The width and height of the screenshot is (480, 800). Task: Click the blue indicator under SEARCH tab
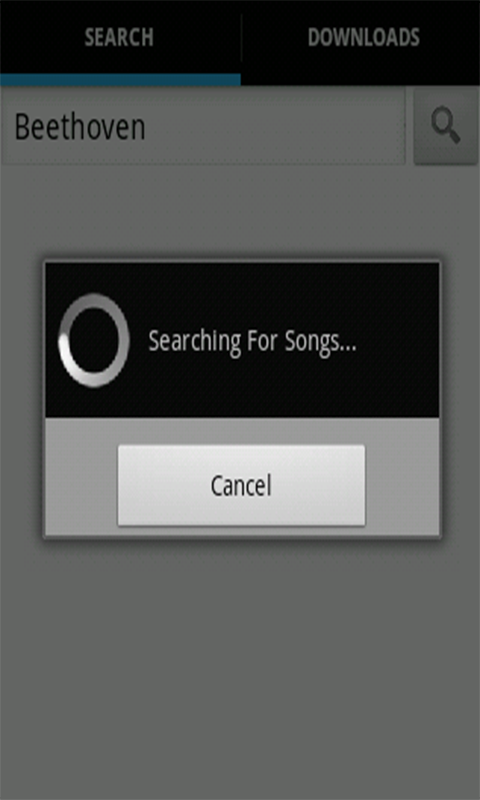pos(120,80)
